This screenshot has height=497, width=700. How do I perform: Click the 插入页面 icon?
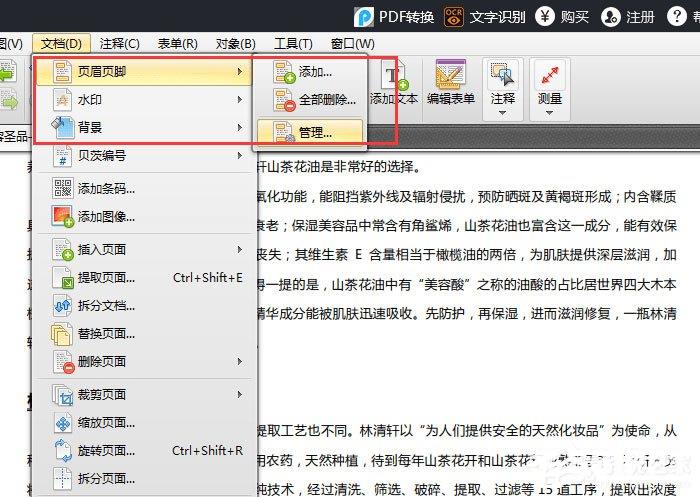point(62,249)
